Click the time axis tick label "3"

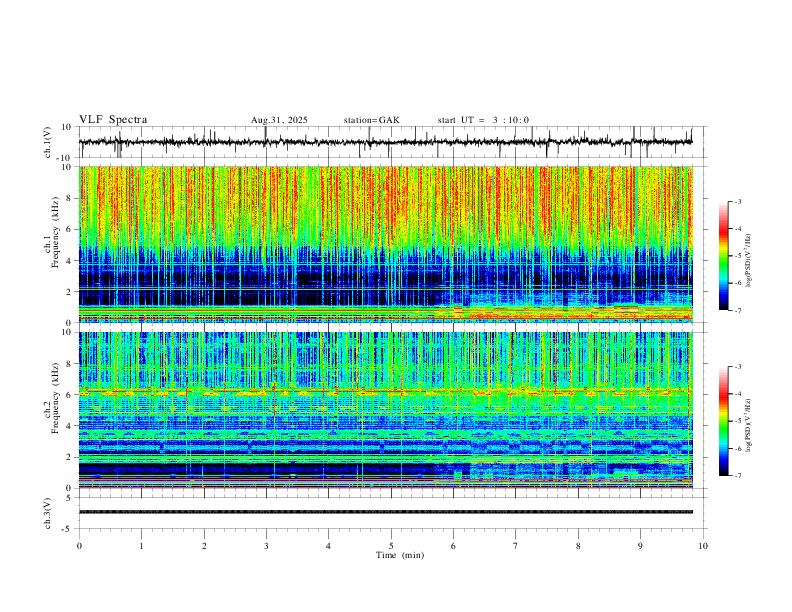[266, 546]
